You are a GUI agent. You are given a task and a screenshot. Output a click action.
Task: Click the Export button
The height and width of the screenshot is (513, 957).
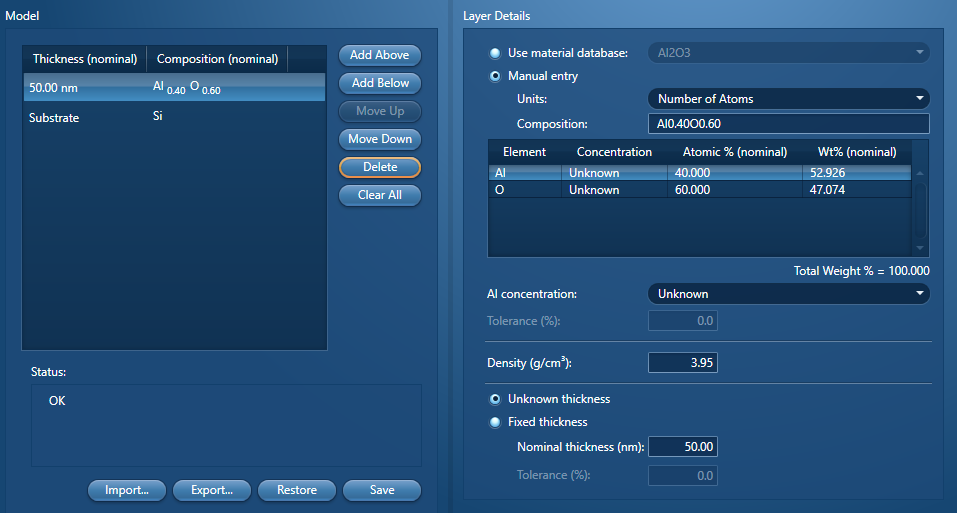(211, 490)
